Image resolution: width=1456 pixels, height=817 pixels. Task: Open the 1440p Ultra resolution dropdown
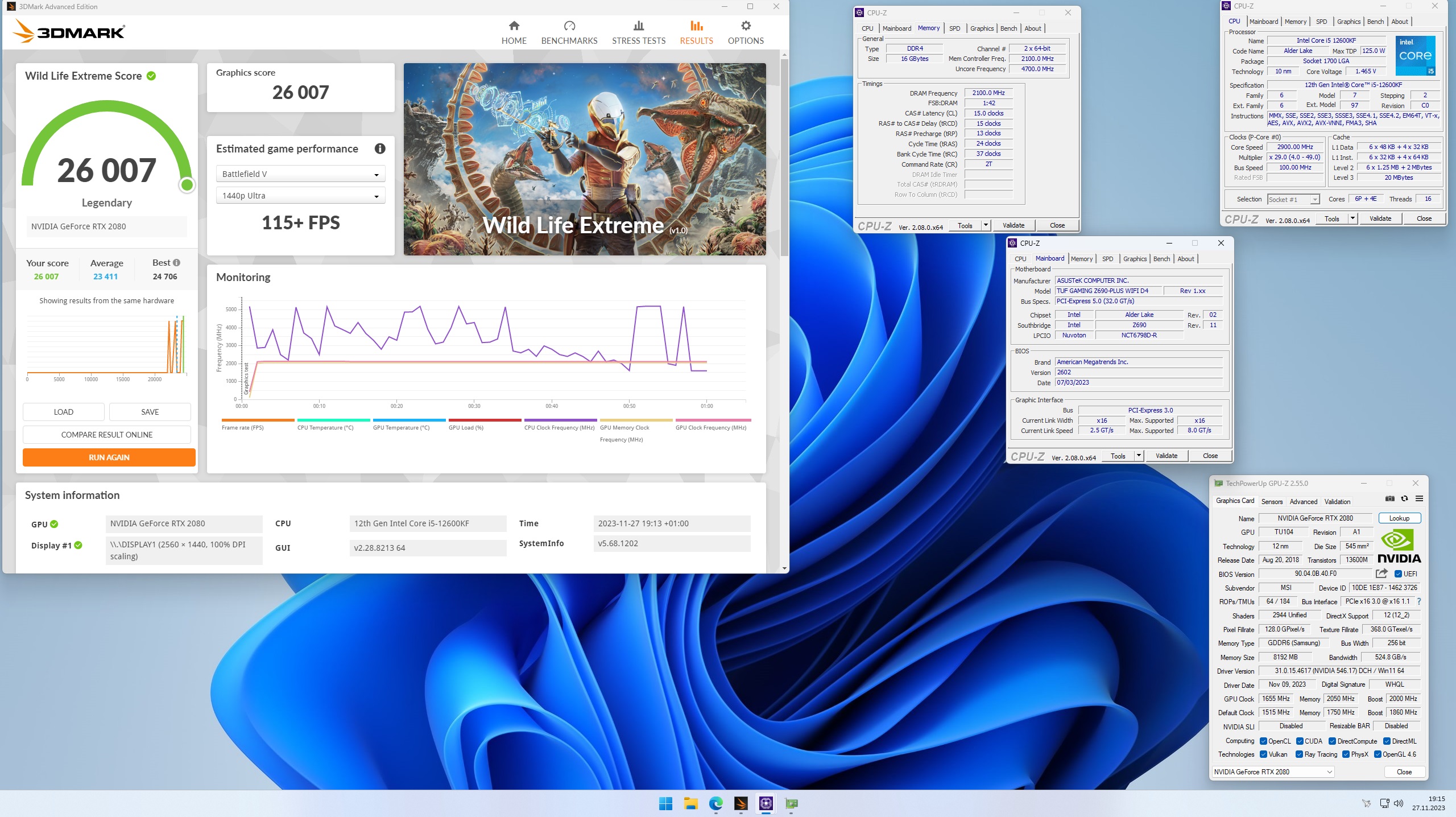(300, 196)
